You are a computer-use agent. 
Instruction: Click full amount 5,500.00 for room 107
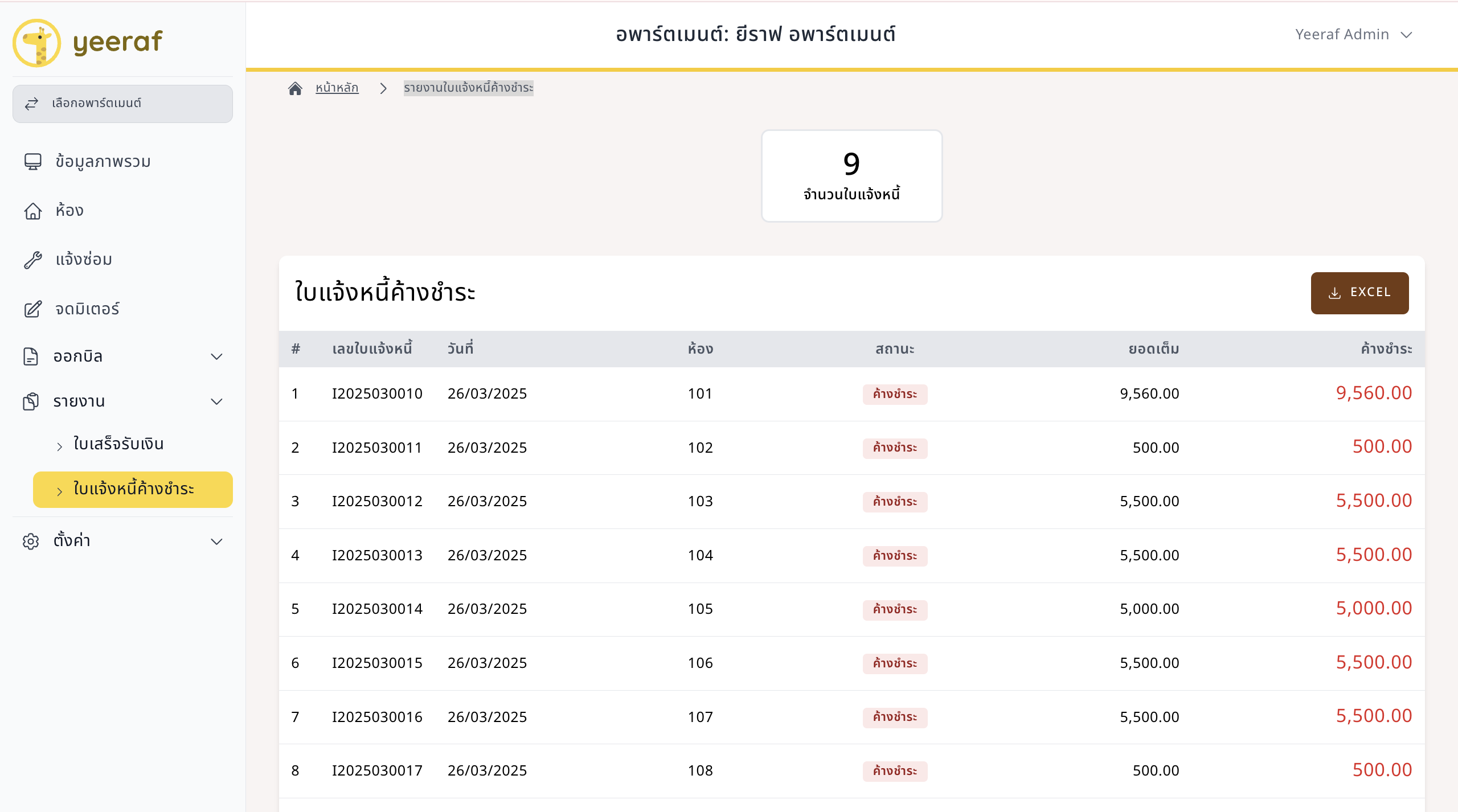tap(1149, 717)
